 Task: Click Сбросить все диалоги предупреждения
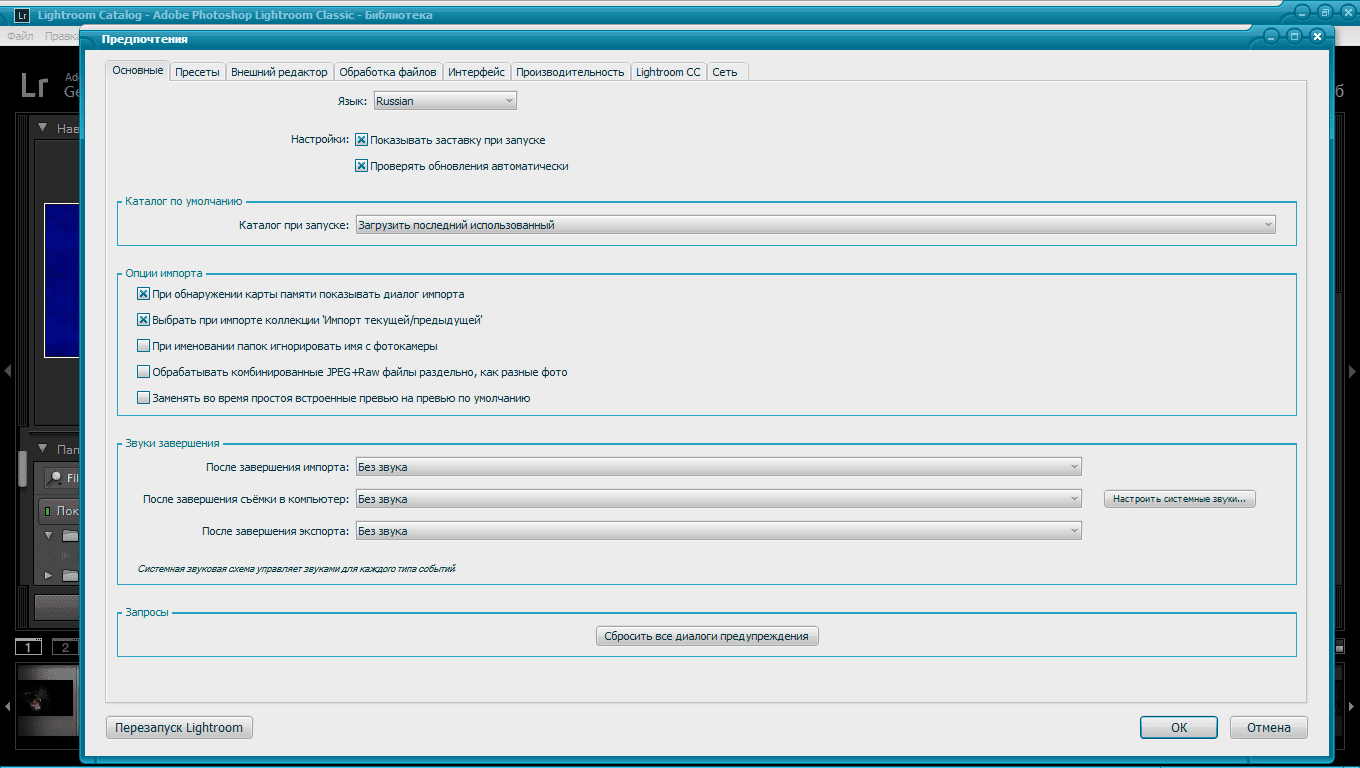[x=707, y=636]
